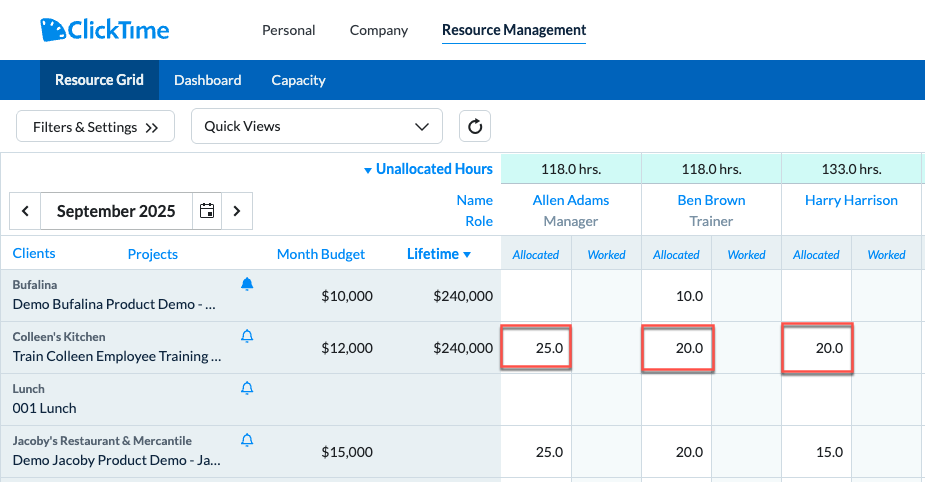The width and height of the screenshot is (925, 482).
Task: Select Train Colleen Employee Training project
Action: [117, 356]
